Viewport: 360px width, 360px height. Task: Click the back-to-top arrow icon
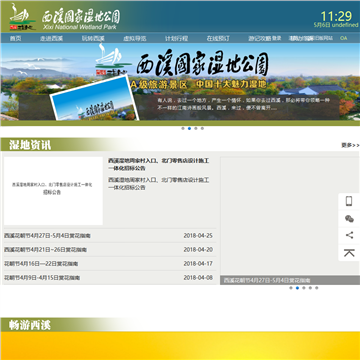(x=349, y=253)
